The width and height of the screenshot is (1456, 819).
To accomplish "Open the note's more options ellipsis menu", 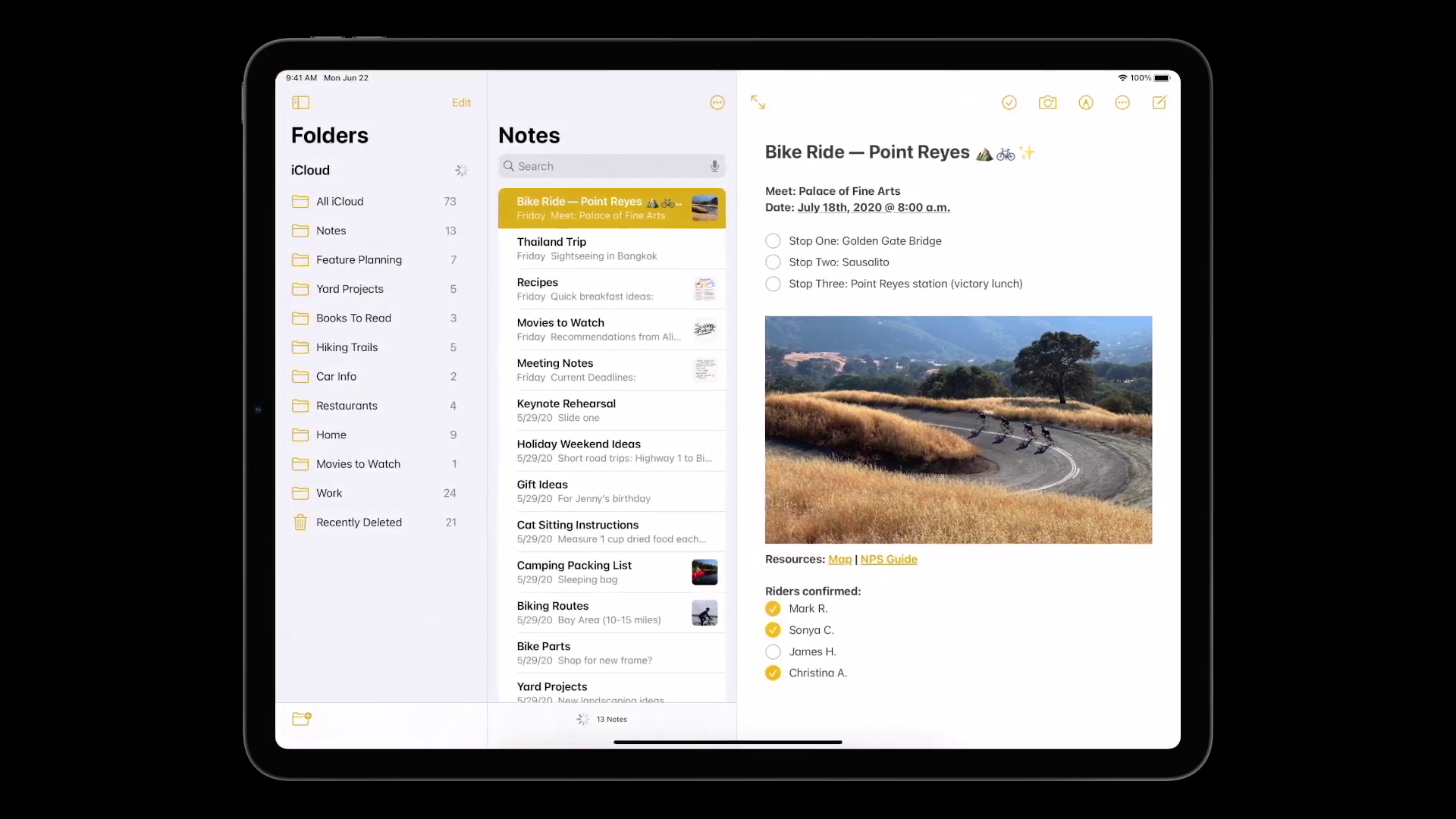I will click(1122, 102).
